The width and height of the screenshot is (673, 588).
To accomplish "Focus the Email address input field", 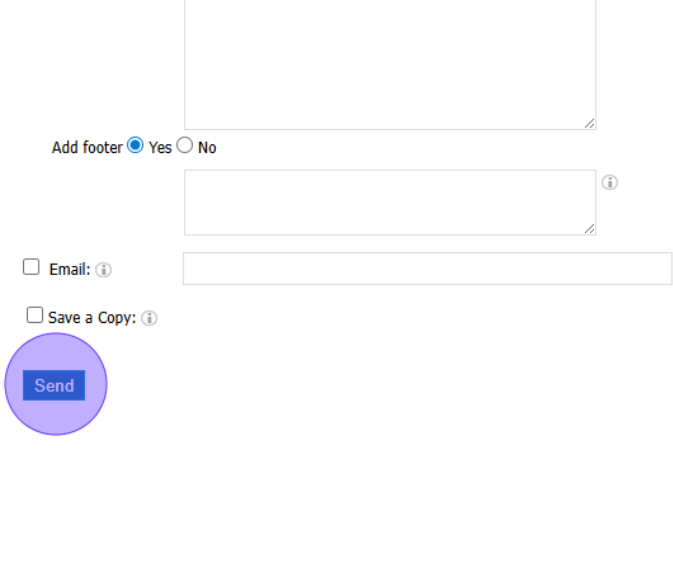I will pyautogui.click(x=427, y=268).
